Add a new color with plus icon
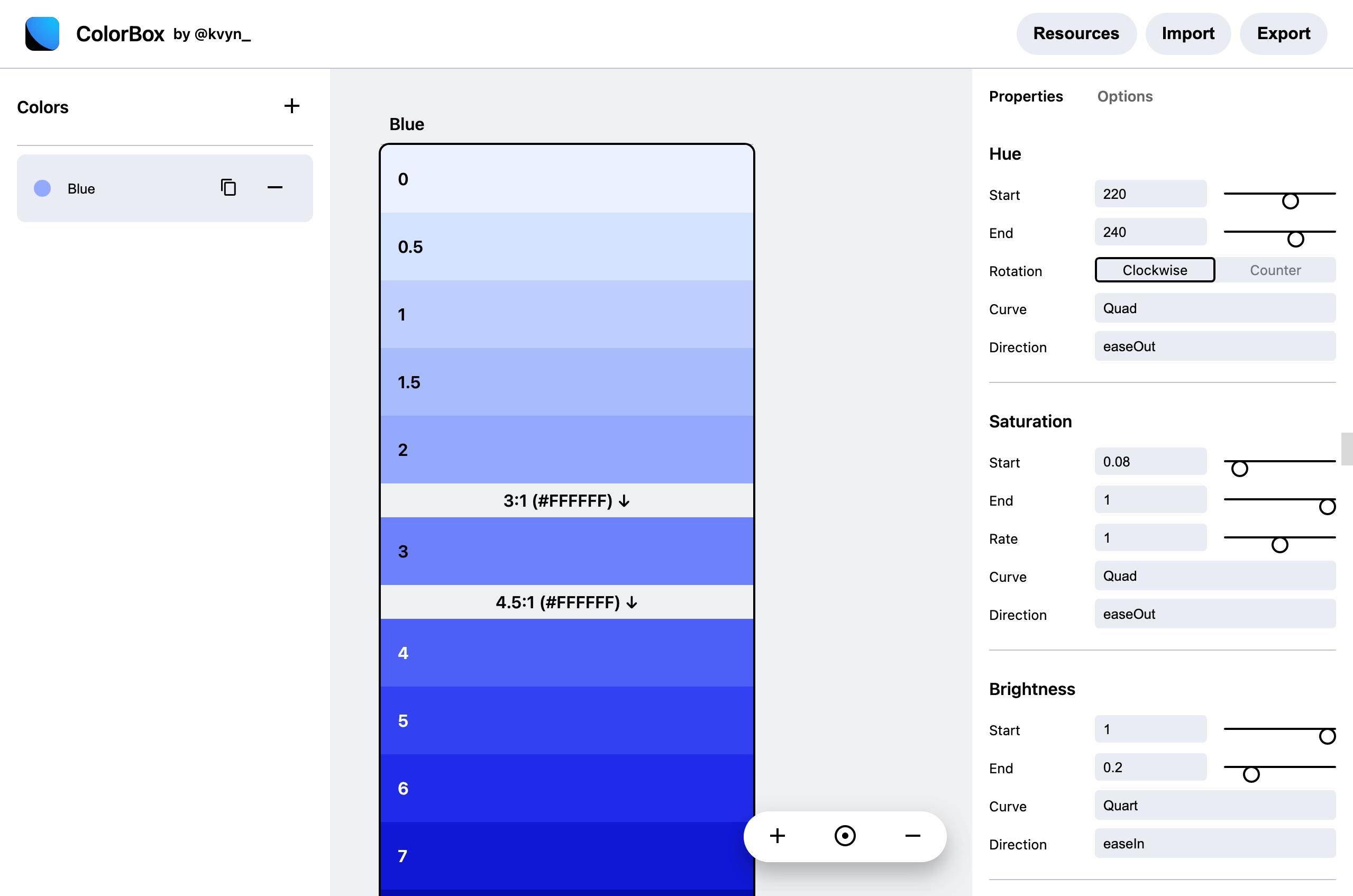This screenshot has height=896, width=1353. coord(291,106)
